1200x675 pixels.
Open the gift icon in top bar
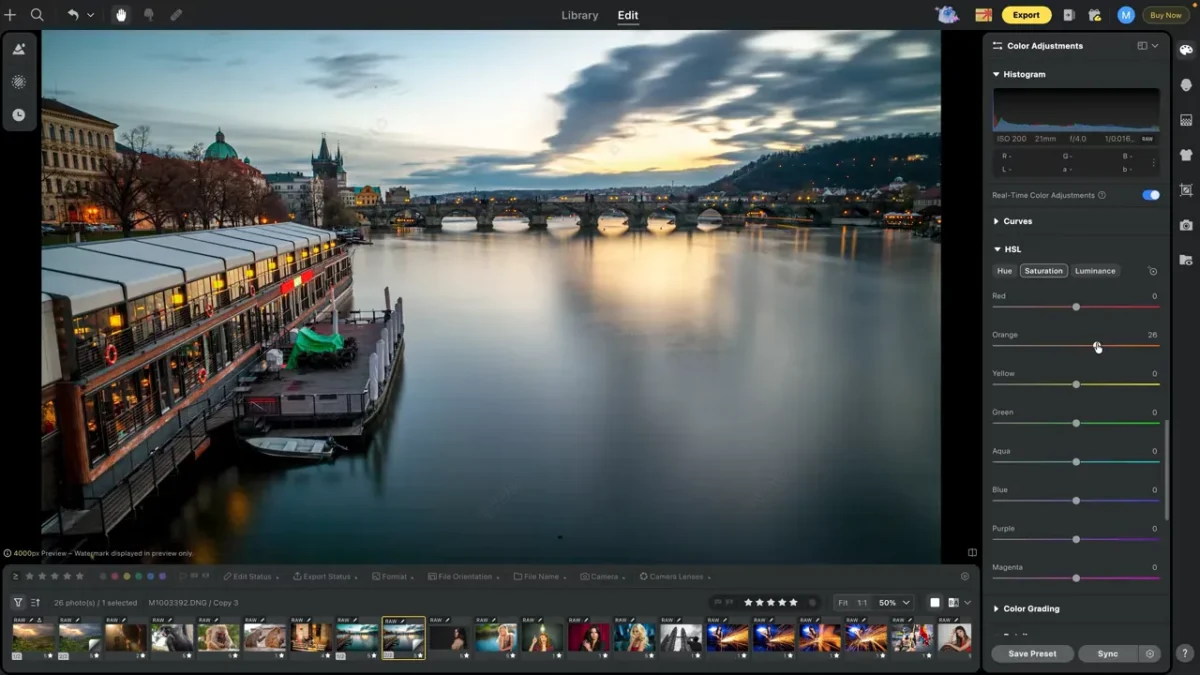pyautogui.click(x=1095, y=15)
